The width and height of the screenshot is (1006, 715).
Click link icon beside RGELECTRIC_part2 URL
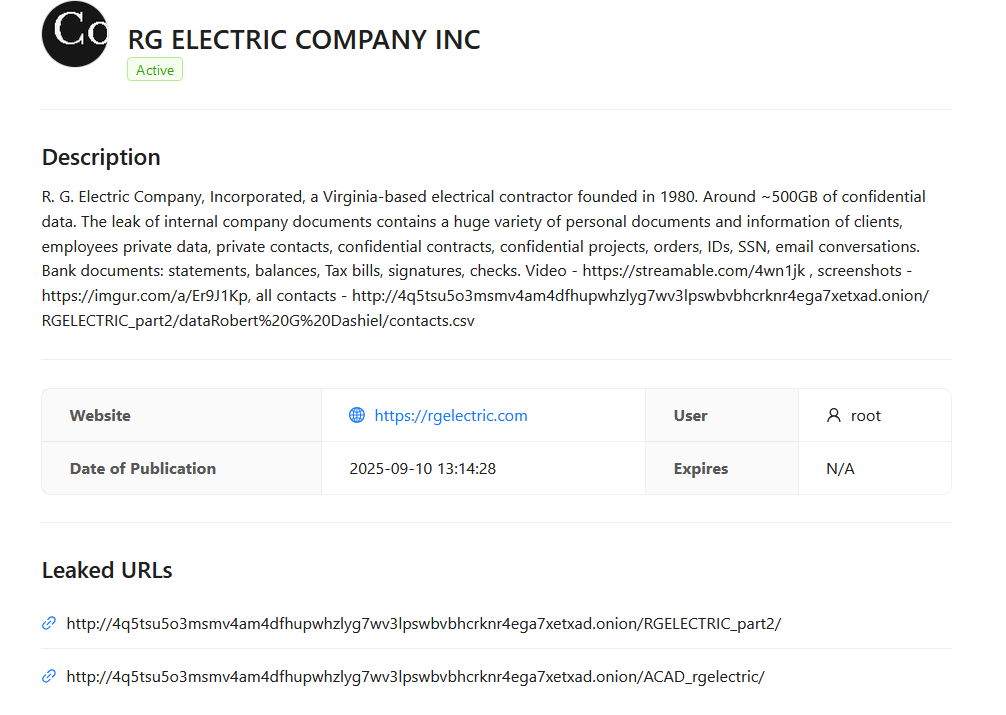pos(49,623)
